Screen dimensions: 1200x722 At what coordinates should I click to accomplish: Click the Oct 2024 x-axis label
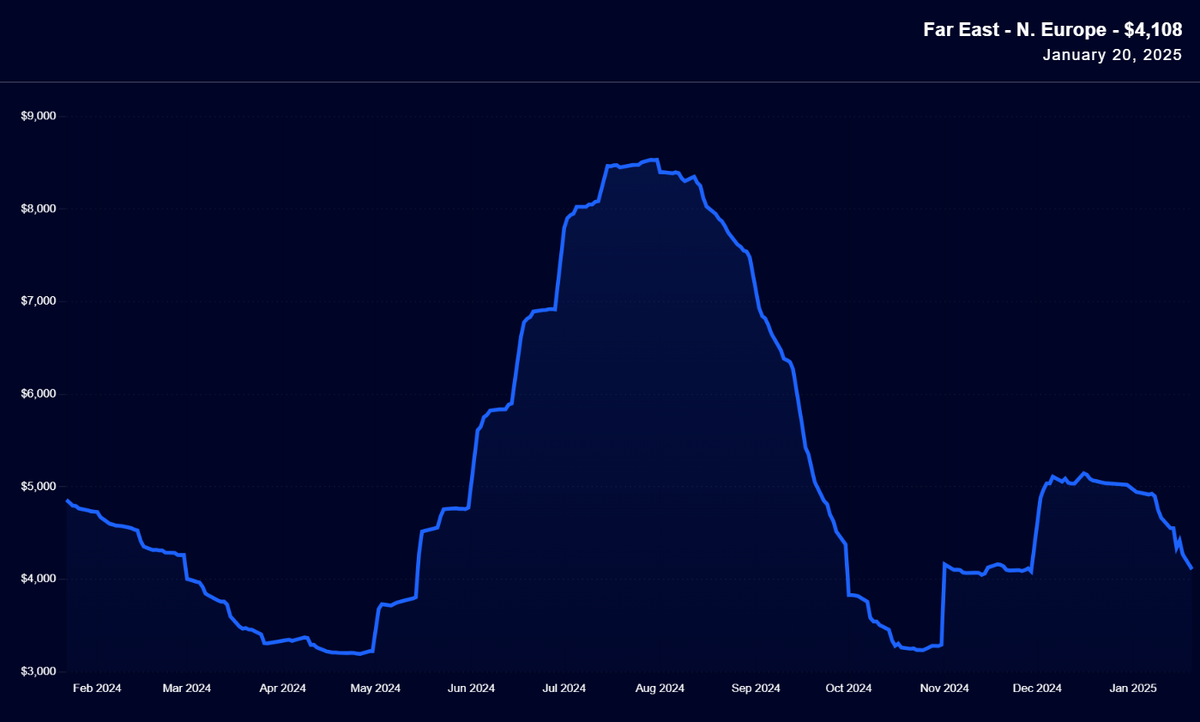[x=848, y=688]
